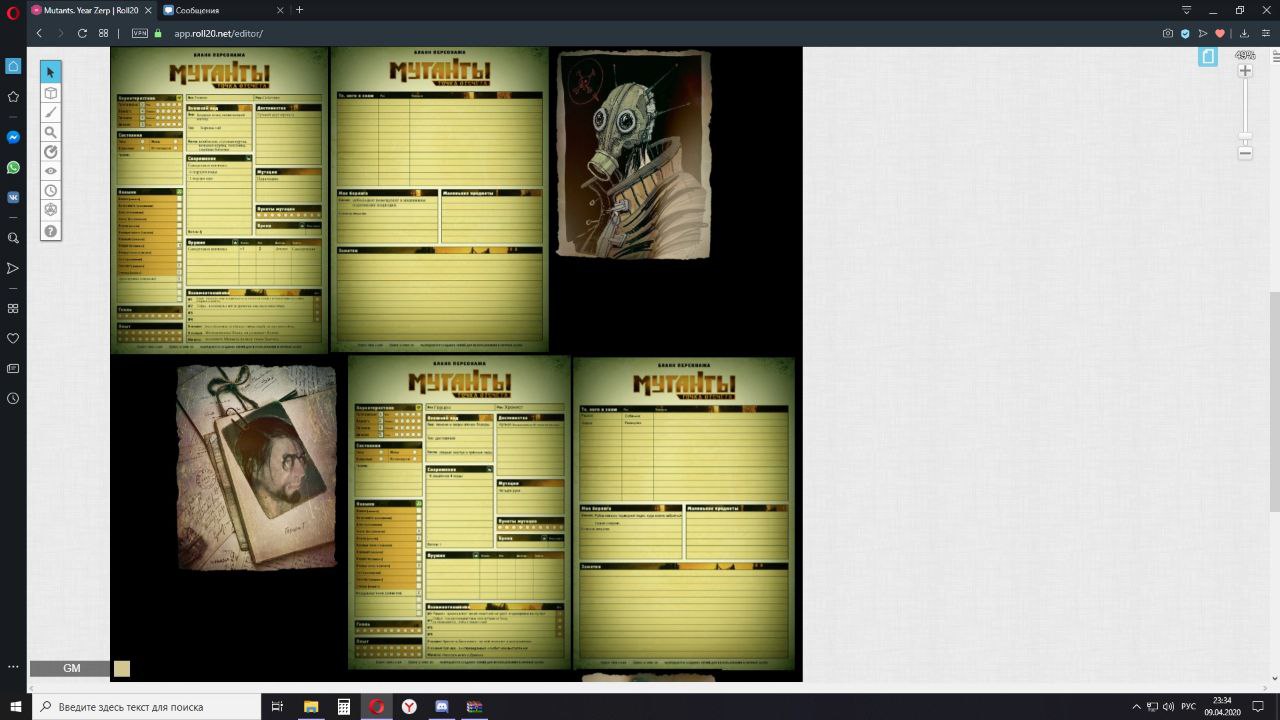This screenshot has width=1280, height=720.
Task: Open the clock turn tracker tool
Action: pos(50,191)
